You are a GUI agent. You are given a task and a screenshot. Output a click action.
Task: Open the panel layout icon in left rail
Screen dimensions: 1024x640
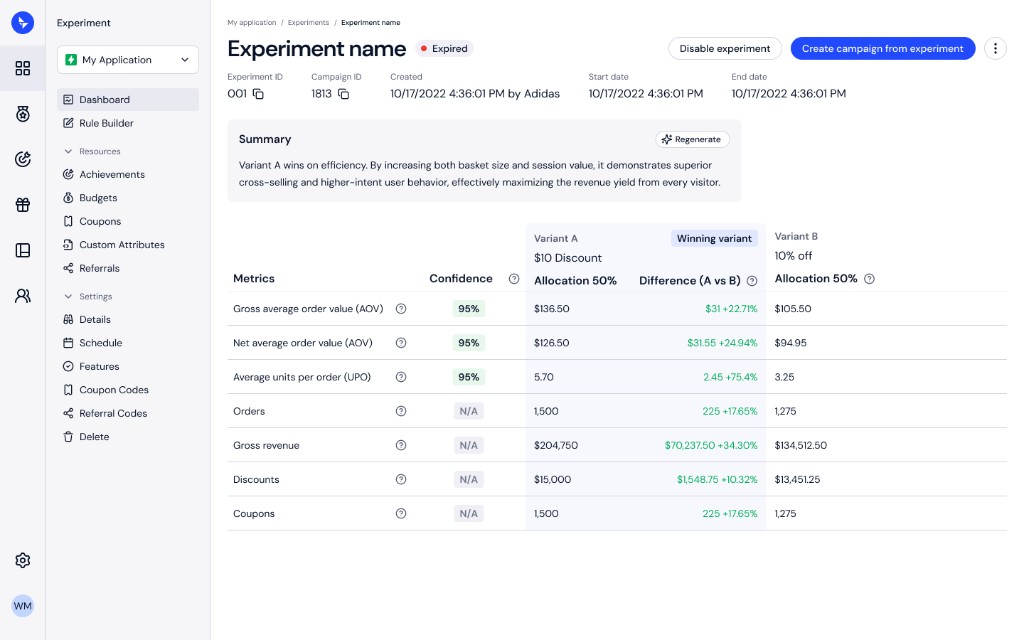[22, 250]
